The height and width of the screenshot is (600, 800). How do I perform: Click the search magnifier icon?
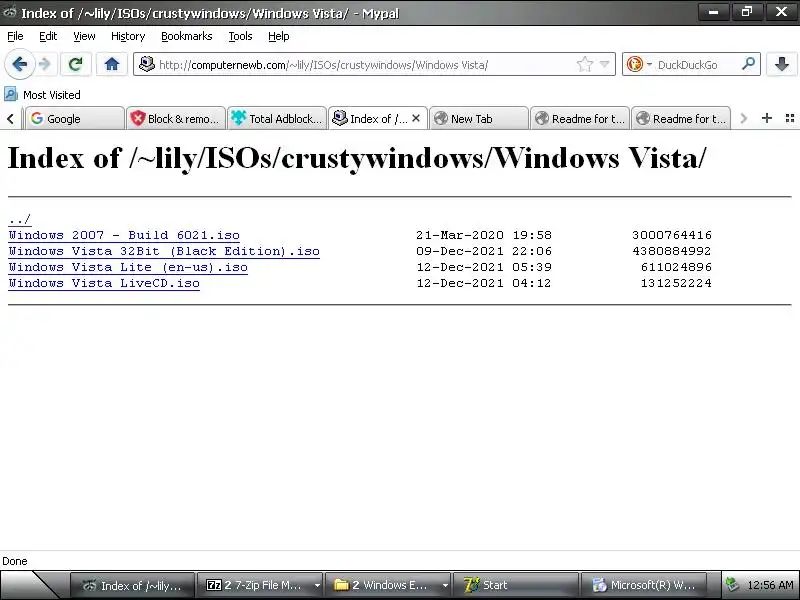click(748, 64)
